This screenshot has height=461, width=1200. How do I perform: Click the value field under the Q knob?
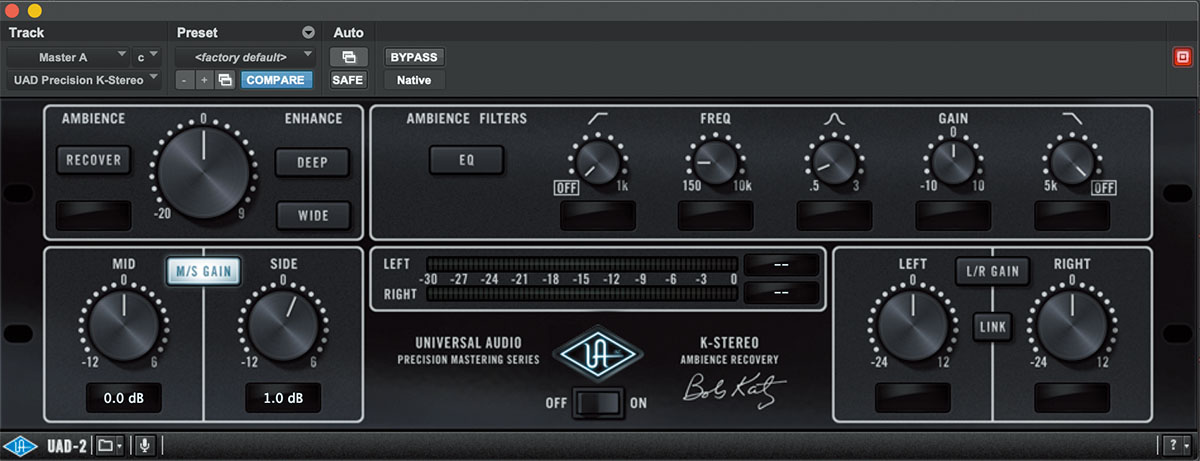(835, 214)
